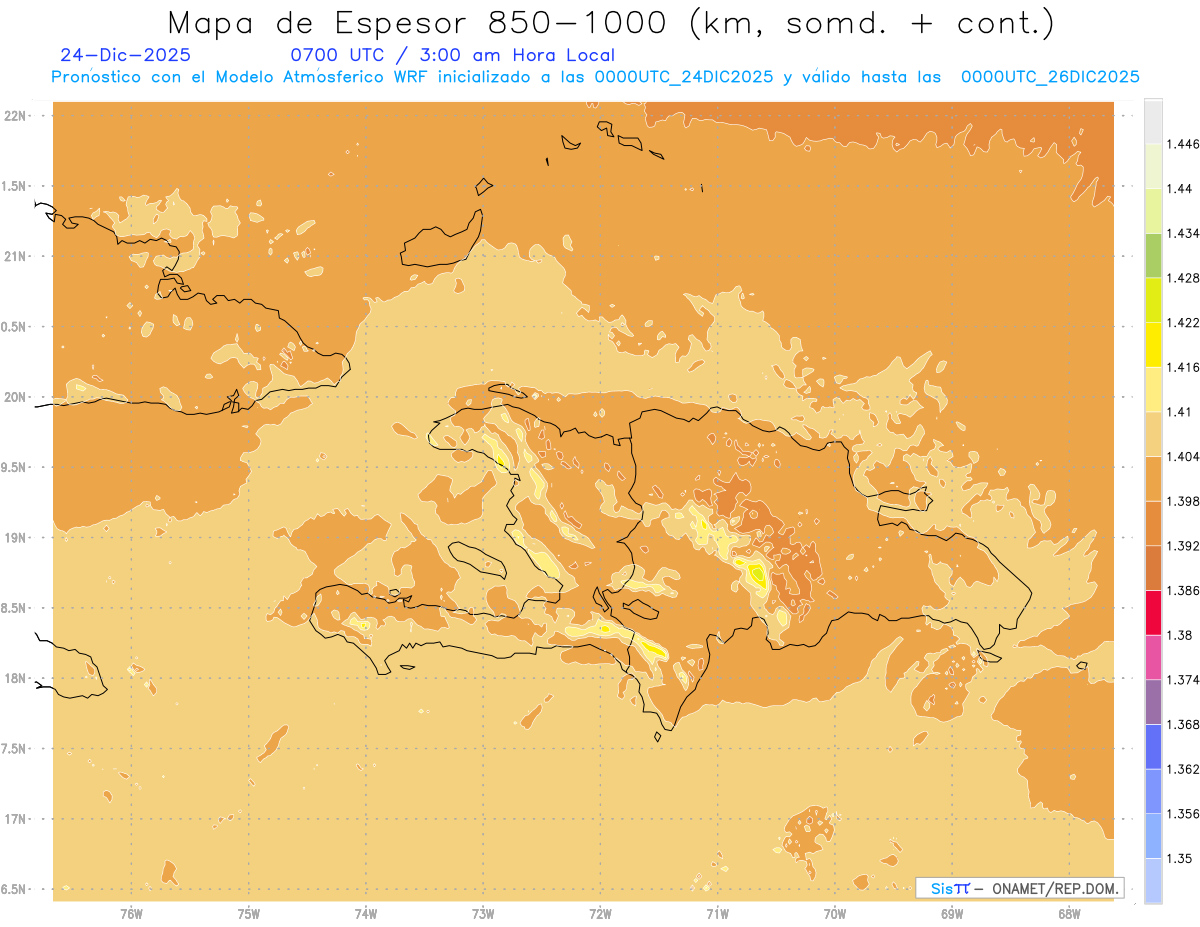Pick the purple colorbar segment between 1.368 and 1.374
The image size is (1200, 927).
(1153, 702)
